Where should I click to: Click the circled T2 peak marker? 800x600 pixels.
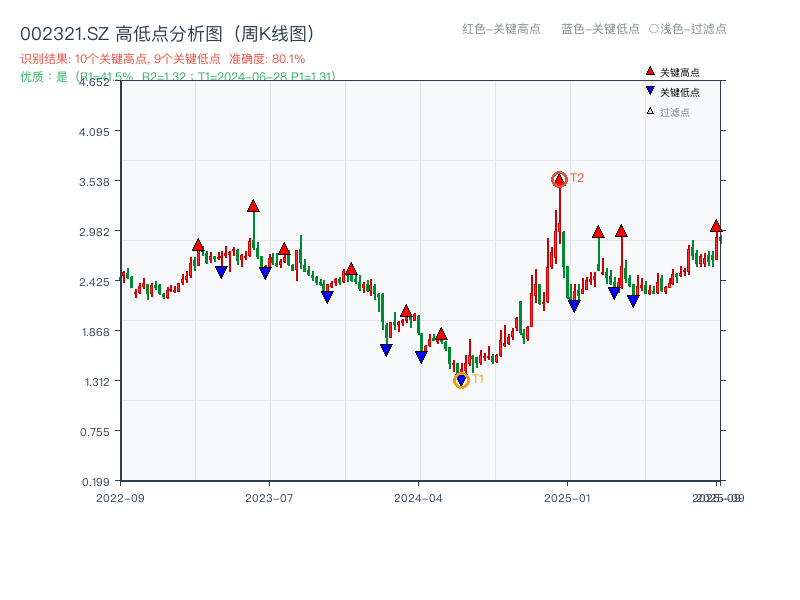click(560, 177)
